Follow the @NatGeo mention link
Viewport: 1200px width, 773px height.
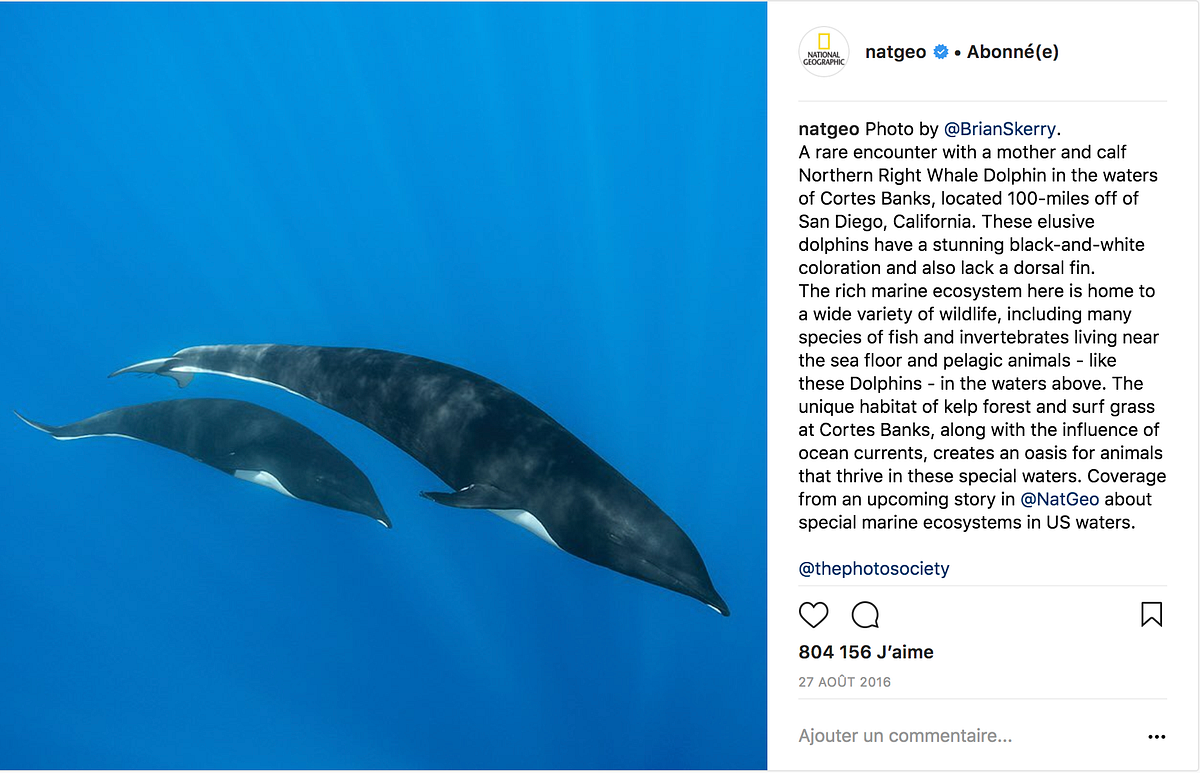click(1060, 499)
